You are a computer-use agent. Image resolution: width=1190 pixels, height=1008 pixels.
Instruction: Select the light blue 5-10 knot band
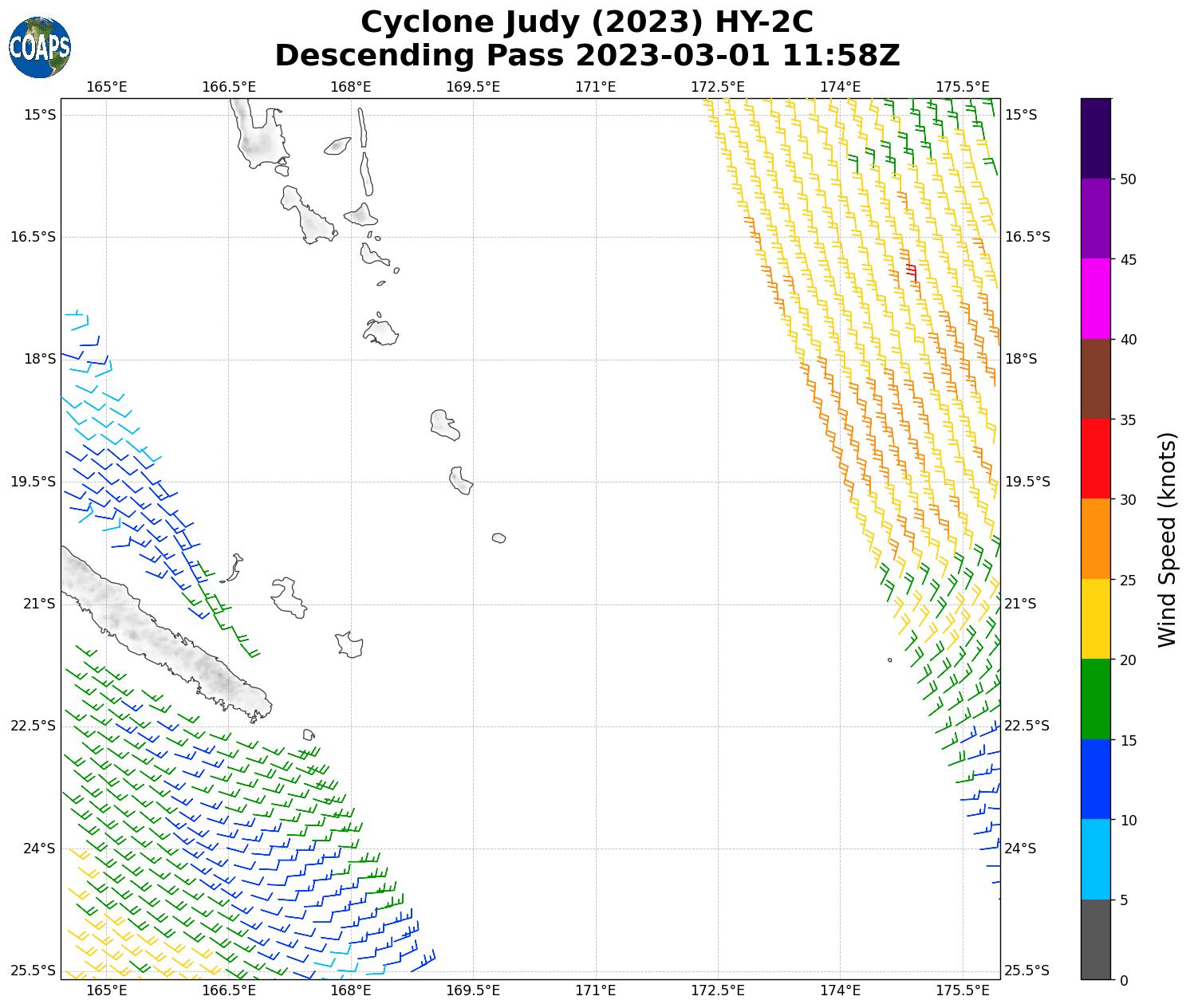coord(1095,859)
